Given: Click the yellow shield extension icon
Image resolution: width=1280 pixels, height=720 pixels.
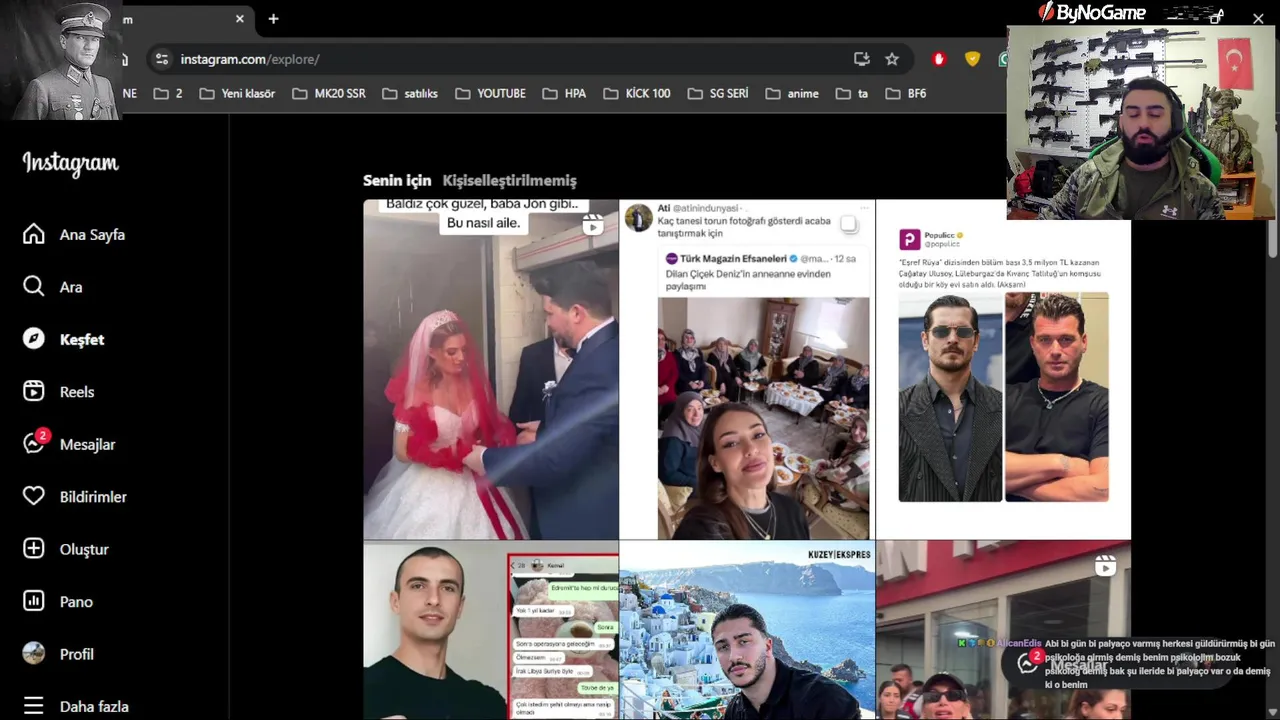Looking at the screenshot, I should click(972, 59).
